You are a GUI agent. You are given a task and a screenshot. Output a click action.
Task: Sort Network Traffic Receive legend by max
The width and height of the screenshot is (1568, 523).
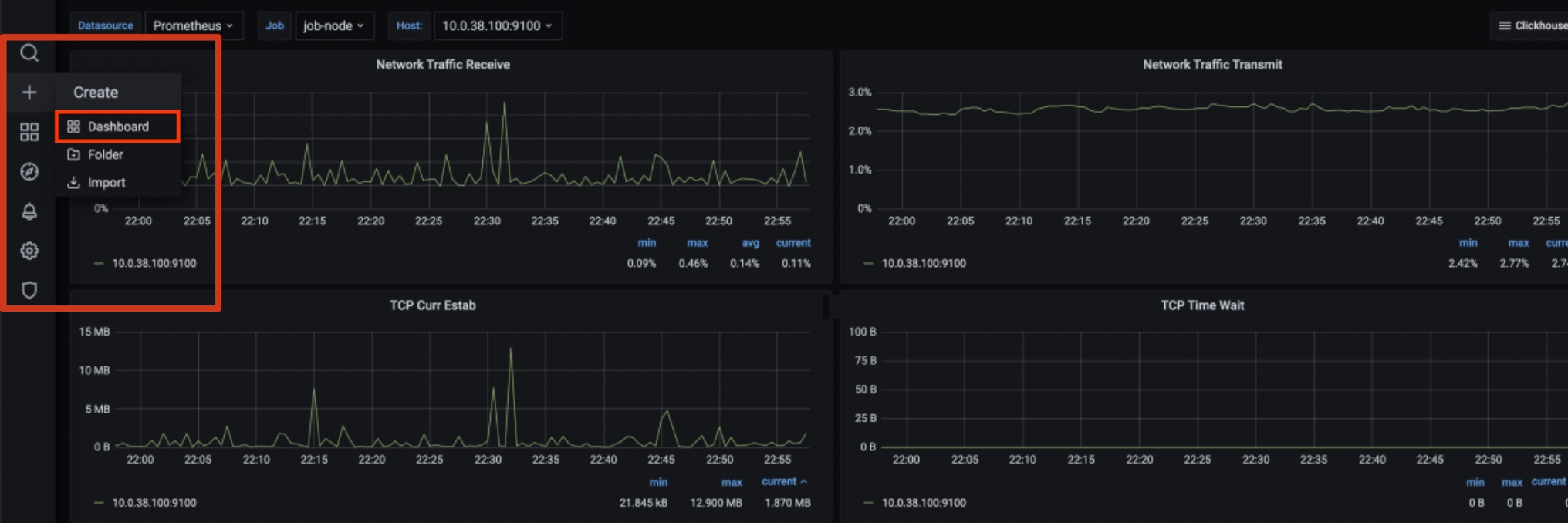(697, 243)
